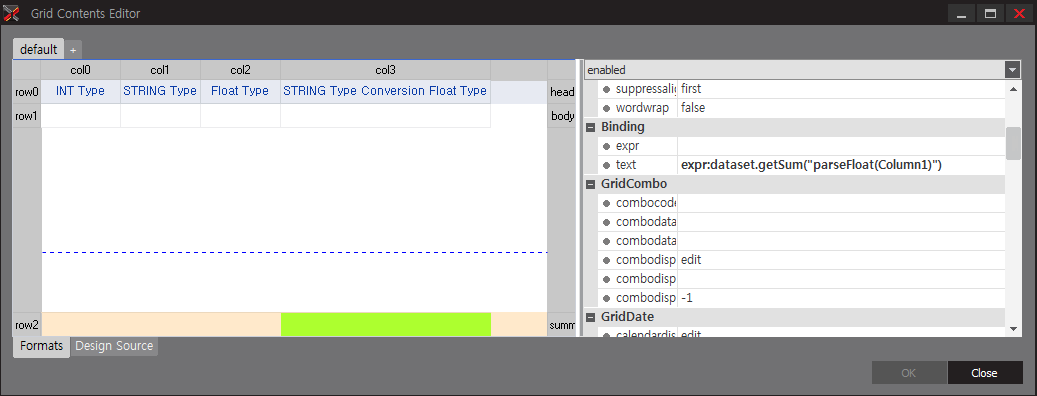Select the col3 column header
Screen dimensions: 1037x396
click(x=386, y=70)
